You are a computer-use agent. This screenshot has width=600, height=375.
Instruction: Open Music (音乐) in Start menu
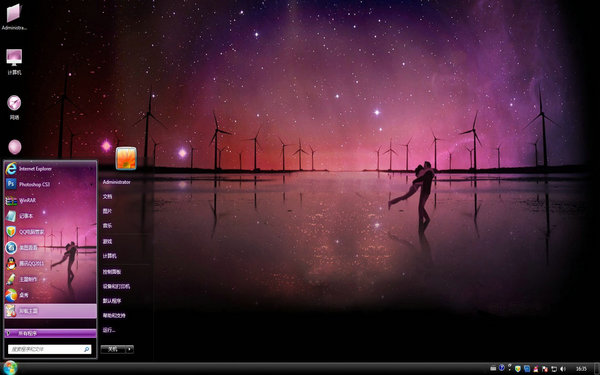(x=107, y=226)
